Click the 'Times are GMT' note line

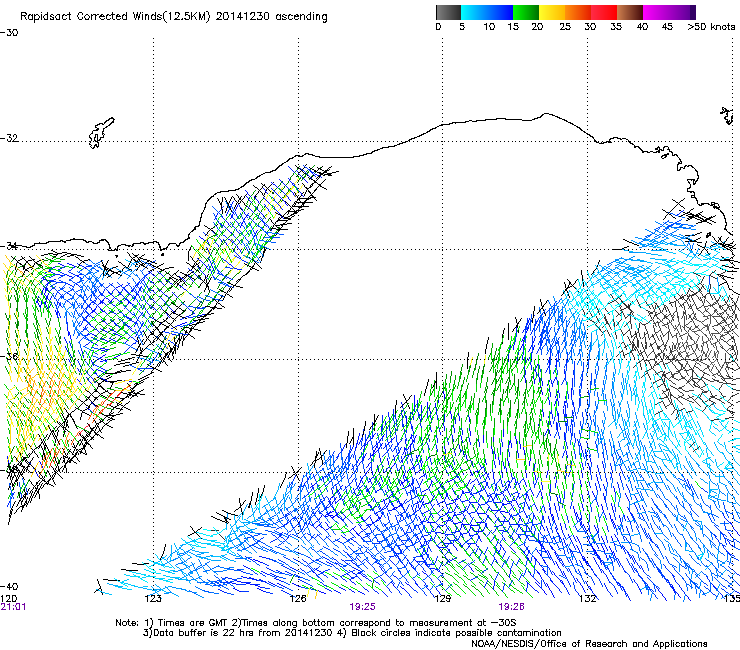315,623
